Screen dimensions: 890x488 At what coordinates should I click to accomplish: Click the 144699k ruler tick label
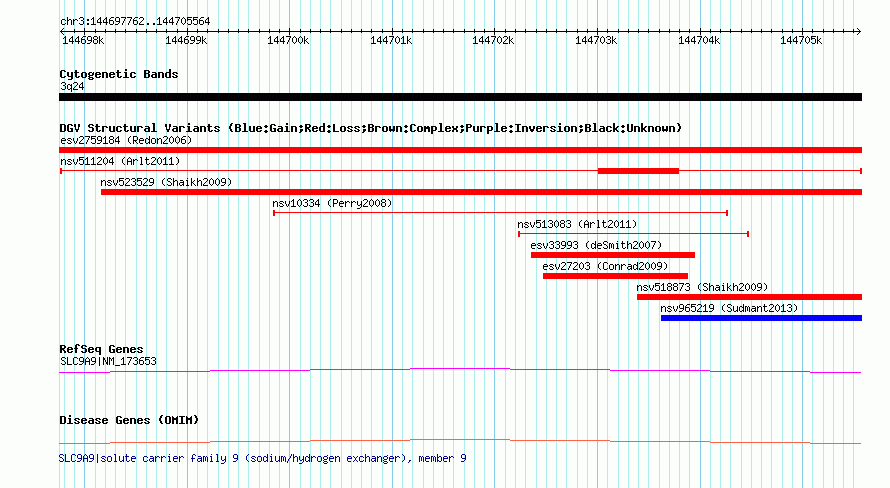(x=186, y=40)
